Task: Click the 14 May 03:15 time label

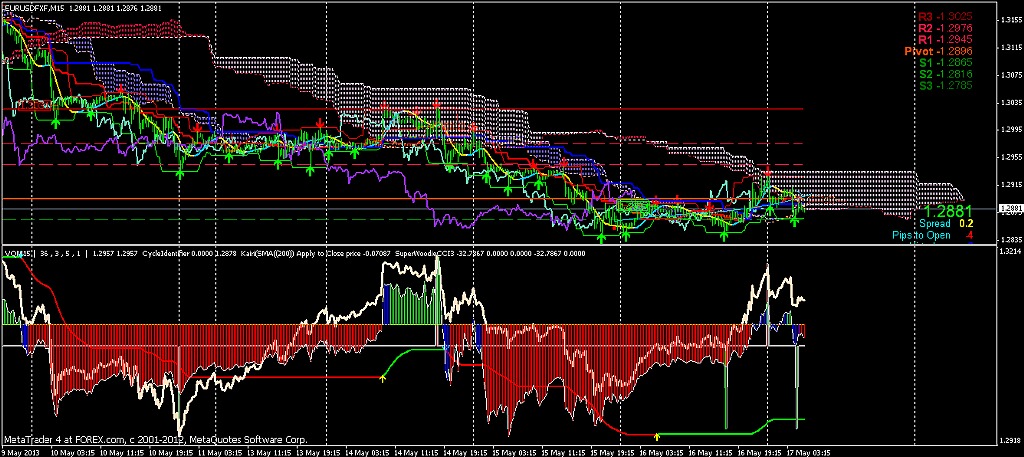Action: [x=365, y=452]
